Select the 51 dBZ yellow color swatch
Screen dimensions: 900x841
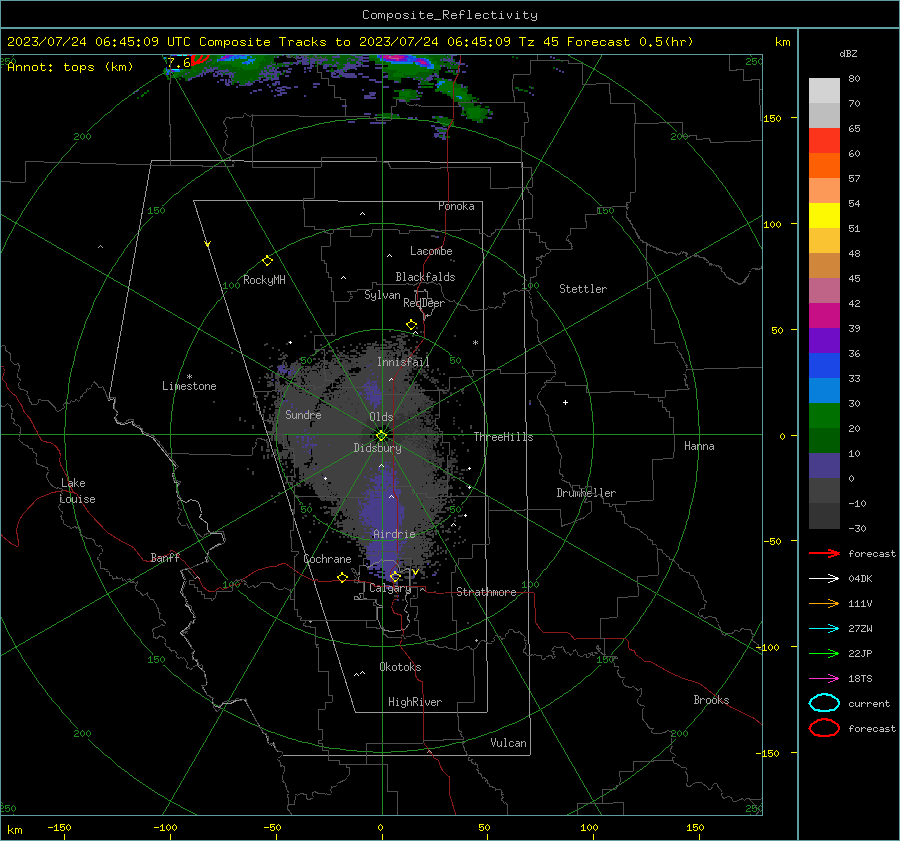pos(824,216)
